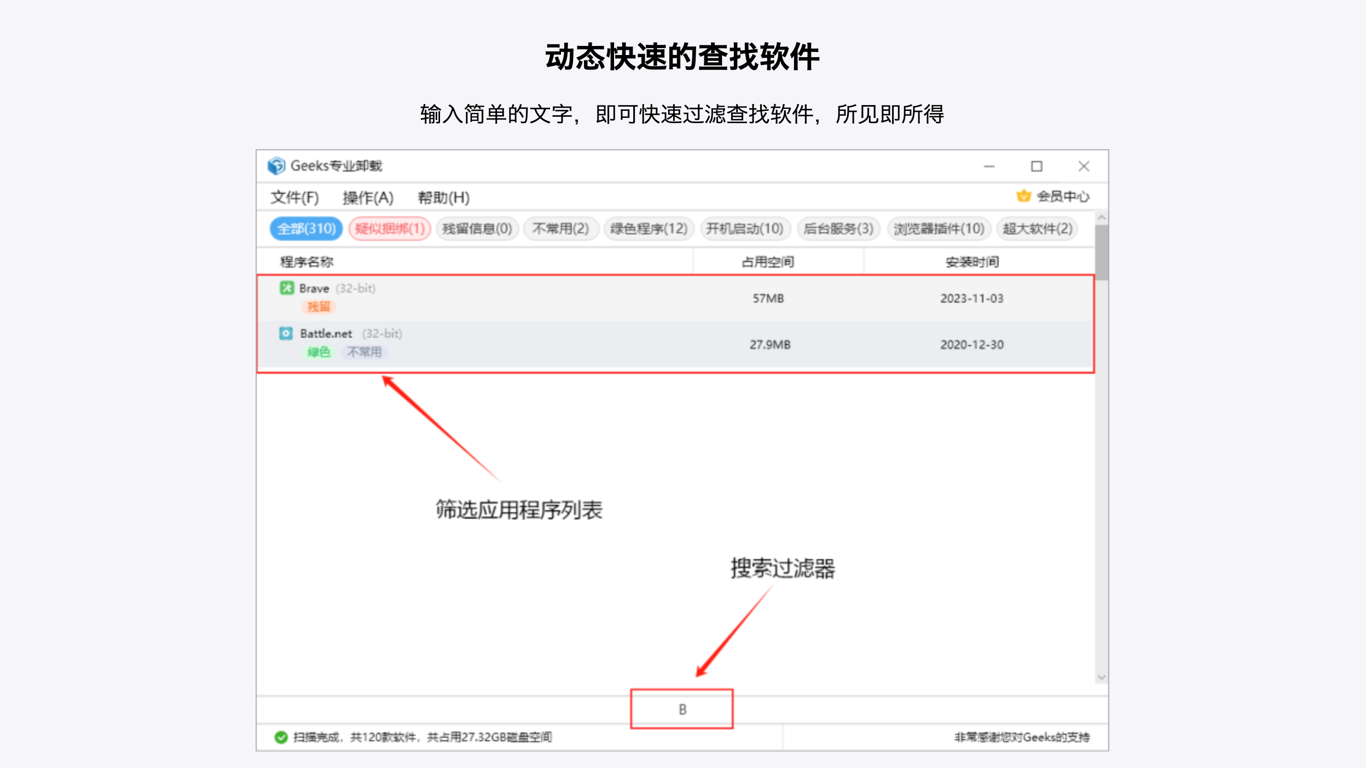Image resolution: width=1366 pixels, height=768 pixels.
Task: Click the Battle.net program icon
Action: click(x=286, y=333)
